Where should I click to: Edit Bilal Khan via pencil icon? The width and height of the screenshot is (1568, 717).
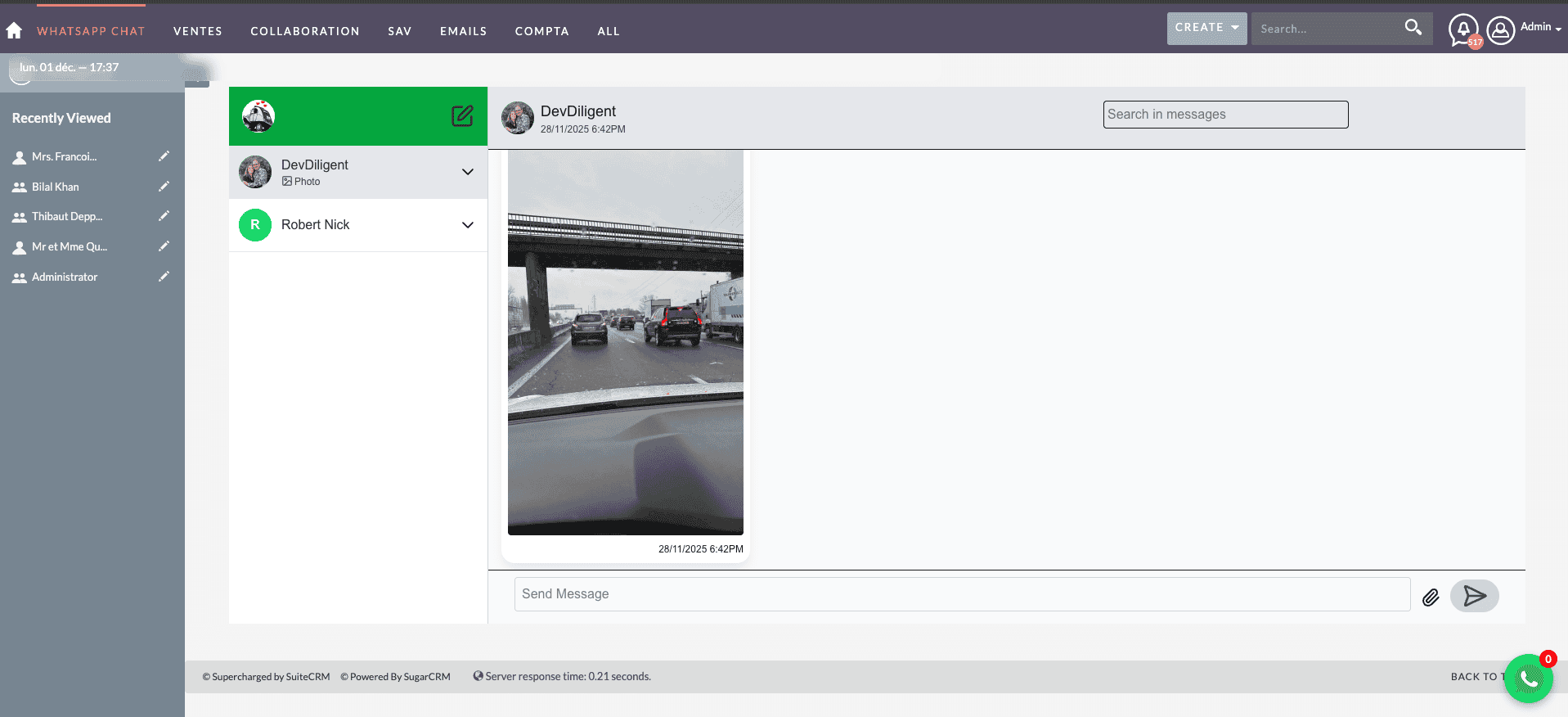(164, 187)
